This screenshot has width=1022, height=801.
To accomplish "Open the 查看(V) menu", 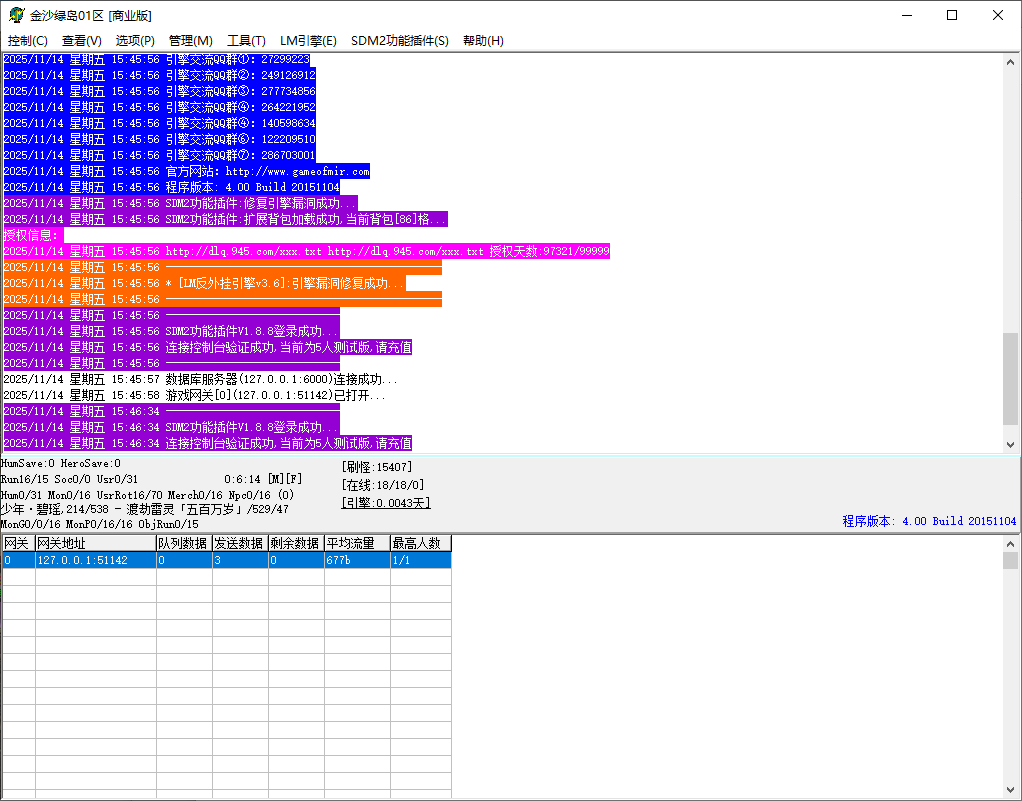I will [x=82, y=41].
